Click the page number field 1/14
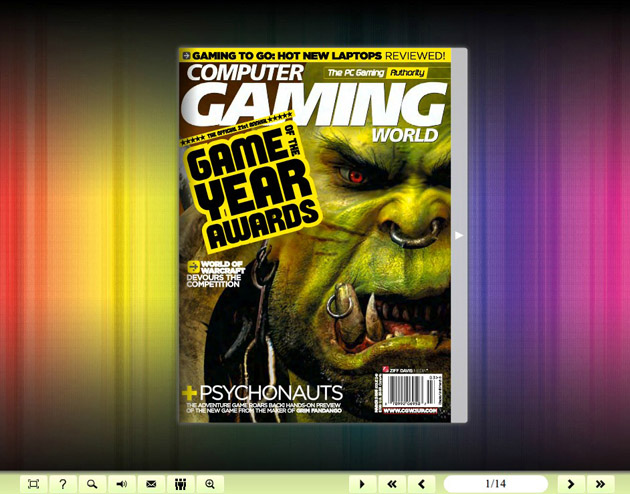The image size is (630, 494). tap(496, 484)
